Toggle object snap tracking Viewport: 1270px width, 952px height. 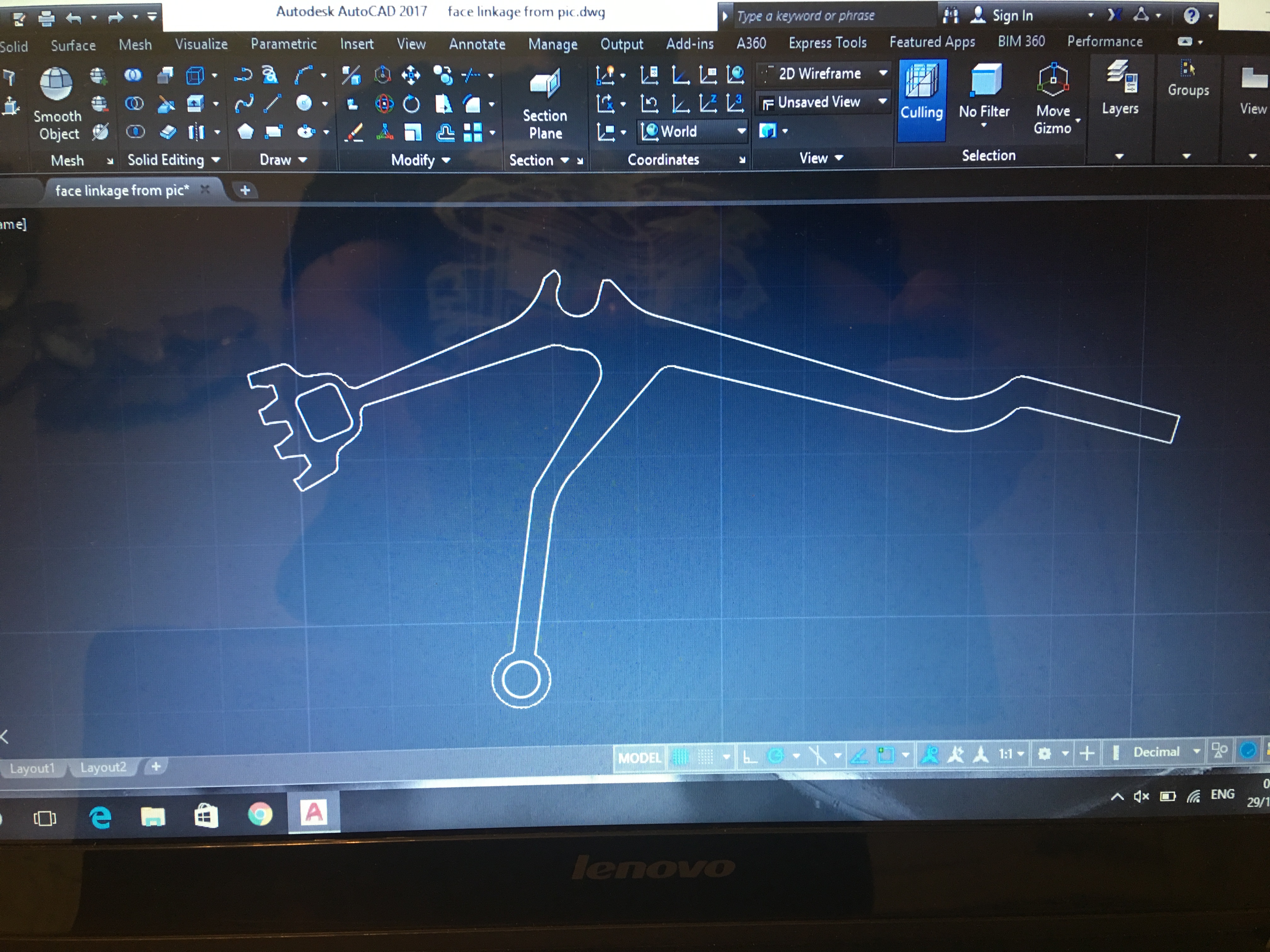[859, 756]
